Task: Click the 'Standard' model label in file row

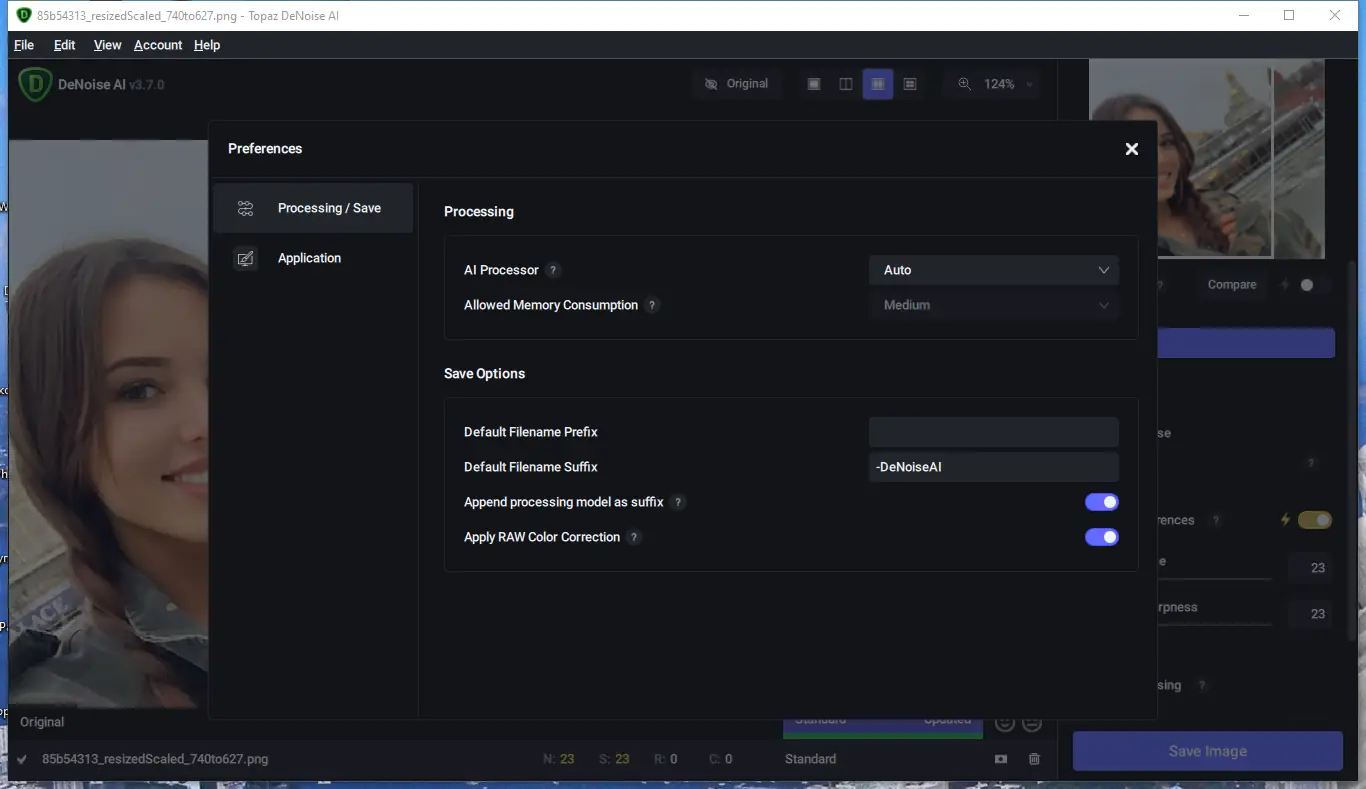Action: tap(810, 759)
